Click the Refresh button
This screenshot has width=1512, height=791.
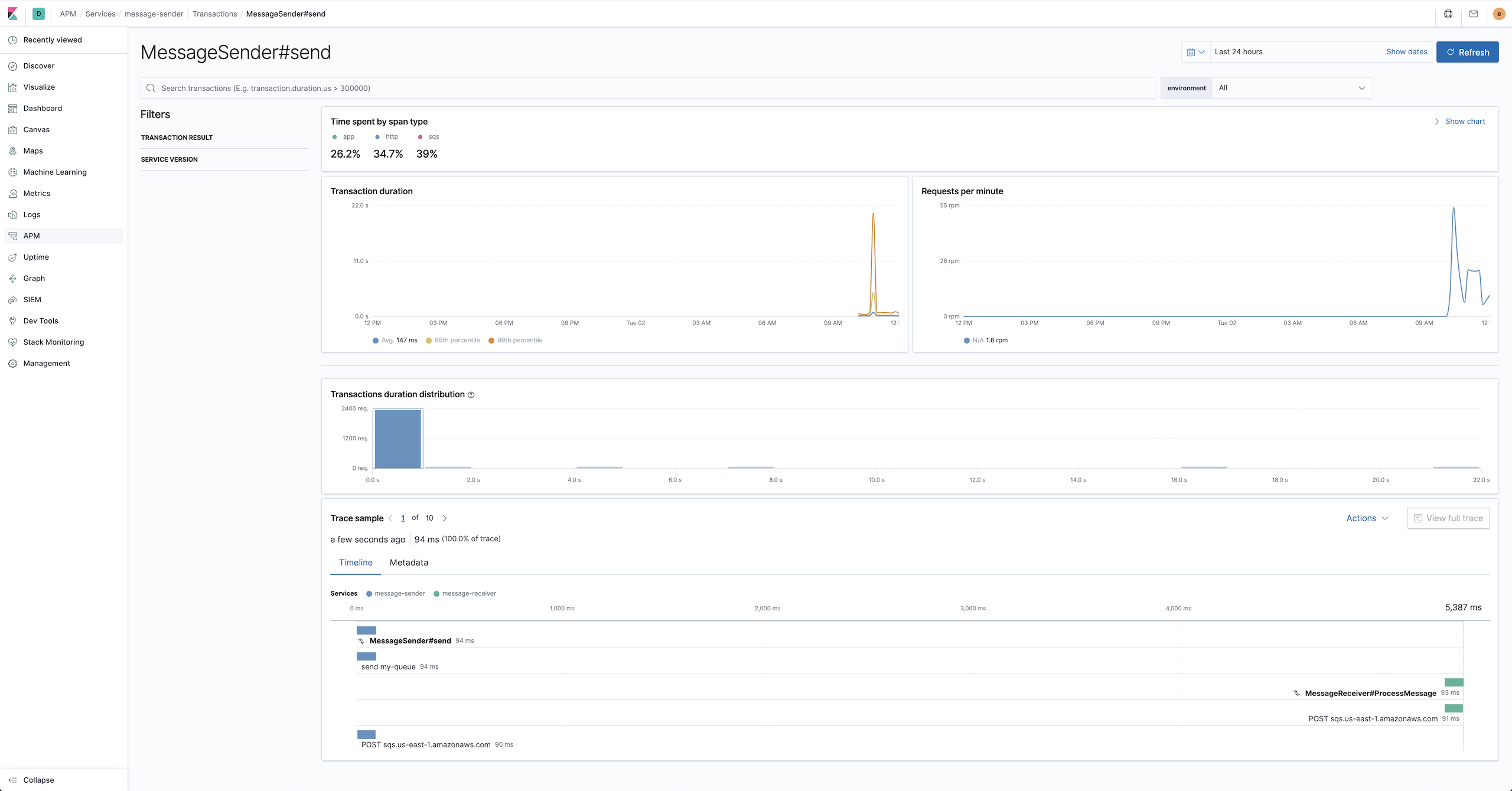point(1467,52)
